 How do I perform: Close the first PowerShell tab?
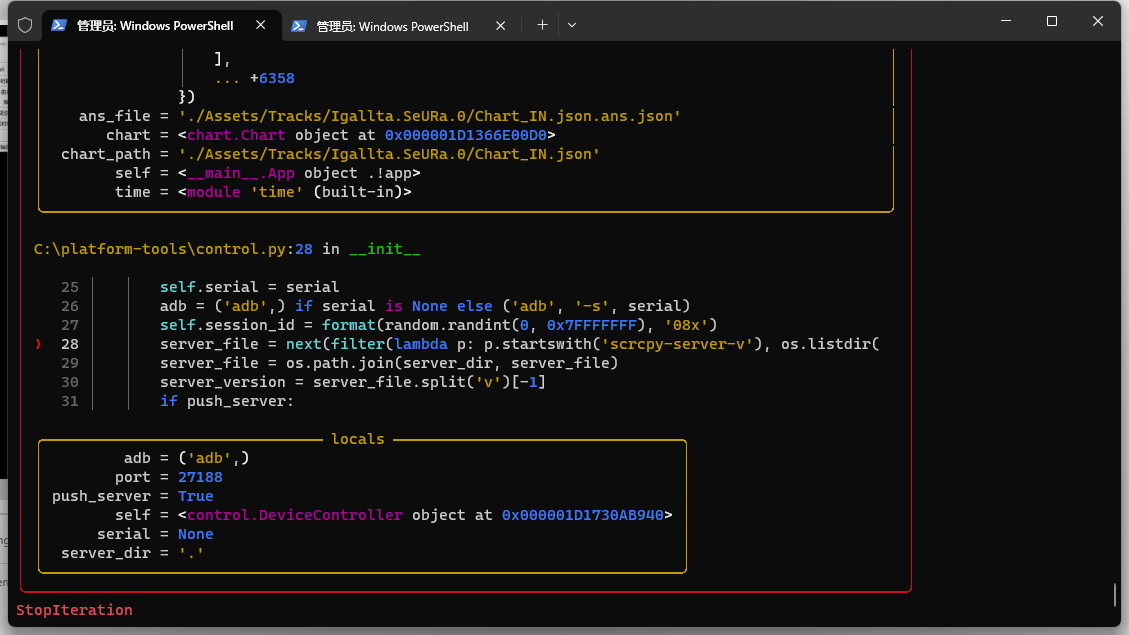pyautogui.click(x=261, y=25)
